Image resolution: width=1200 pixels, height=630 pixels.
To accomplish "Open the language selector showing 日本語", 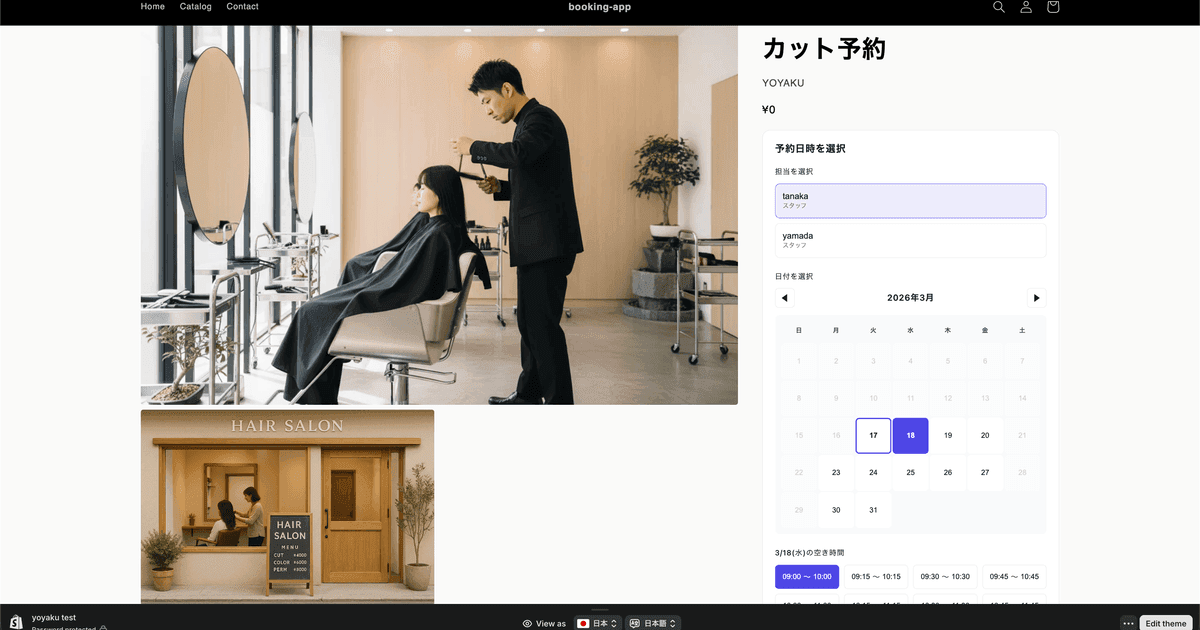I will [652, 622].
